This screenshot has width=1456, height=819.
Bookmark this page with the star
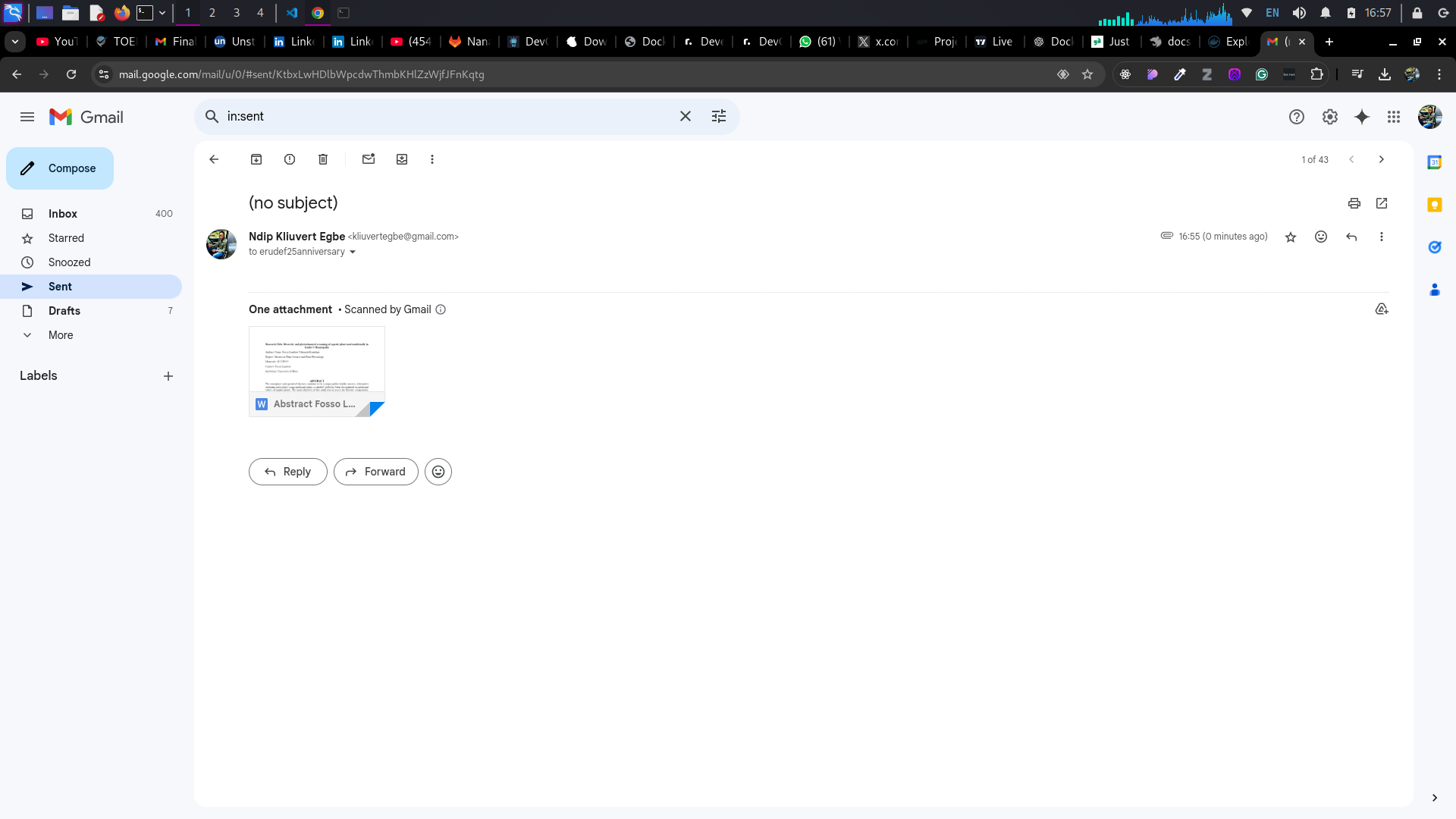1087,74
